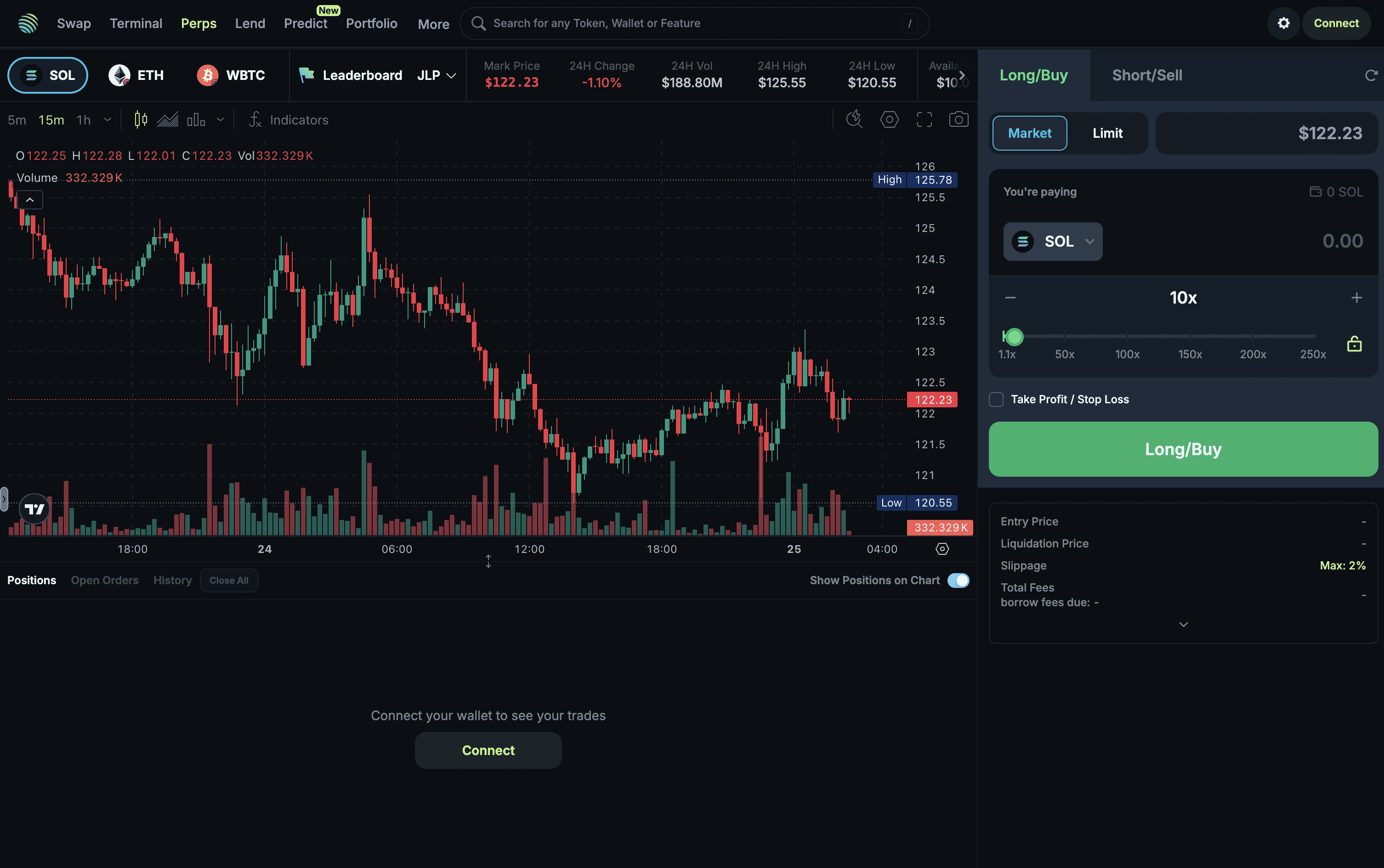
Task: Switch order type to Limit
Action: pos(1107,133)
